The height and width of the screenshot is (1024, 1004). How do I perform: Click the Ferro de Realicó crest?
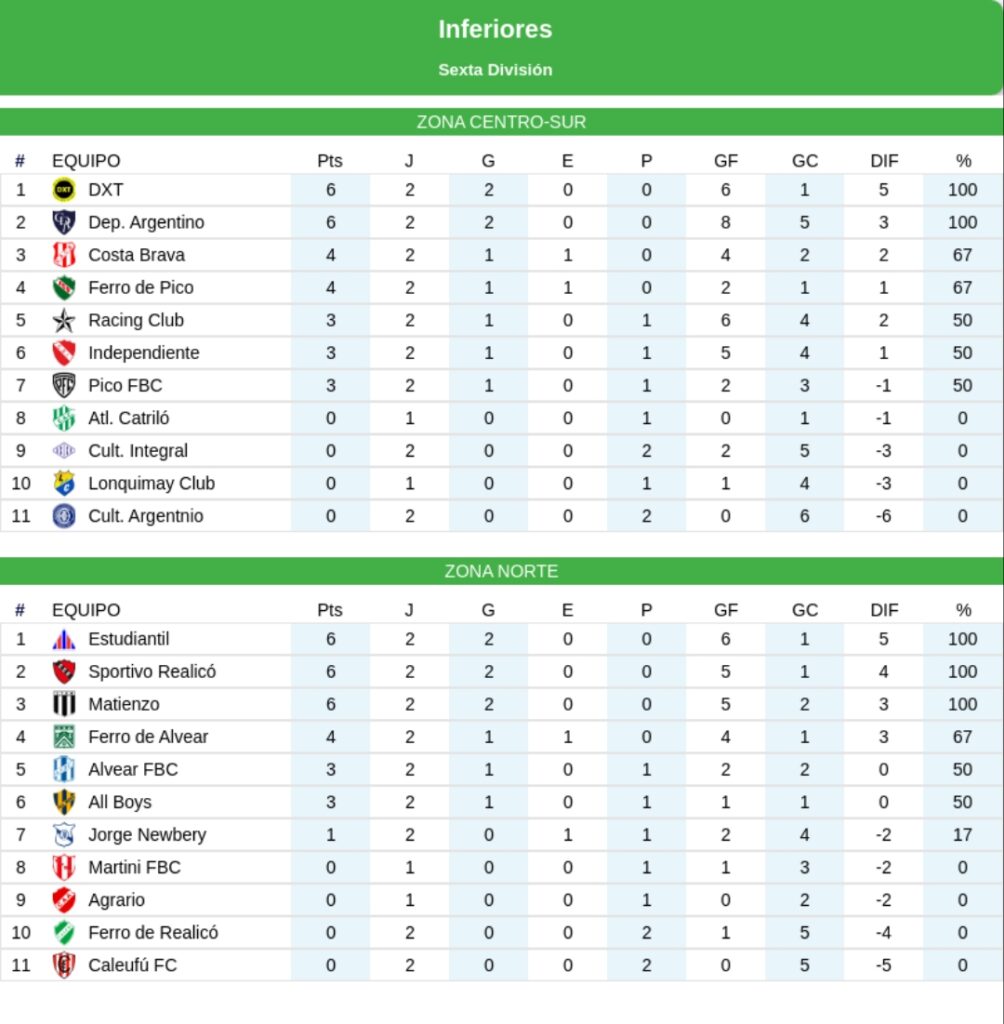pos(64,933)
